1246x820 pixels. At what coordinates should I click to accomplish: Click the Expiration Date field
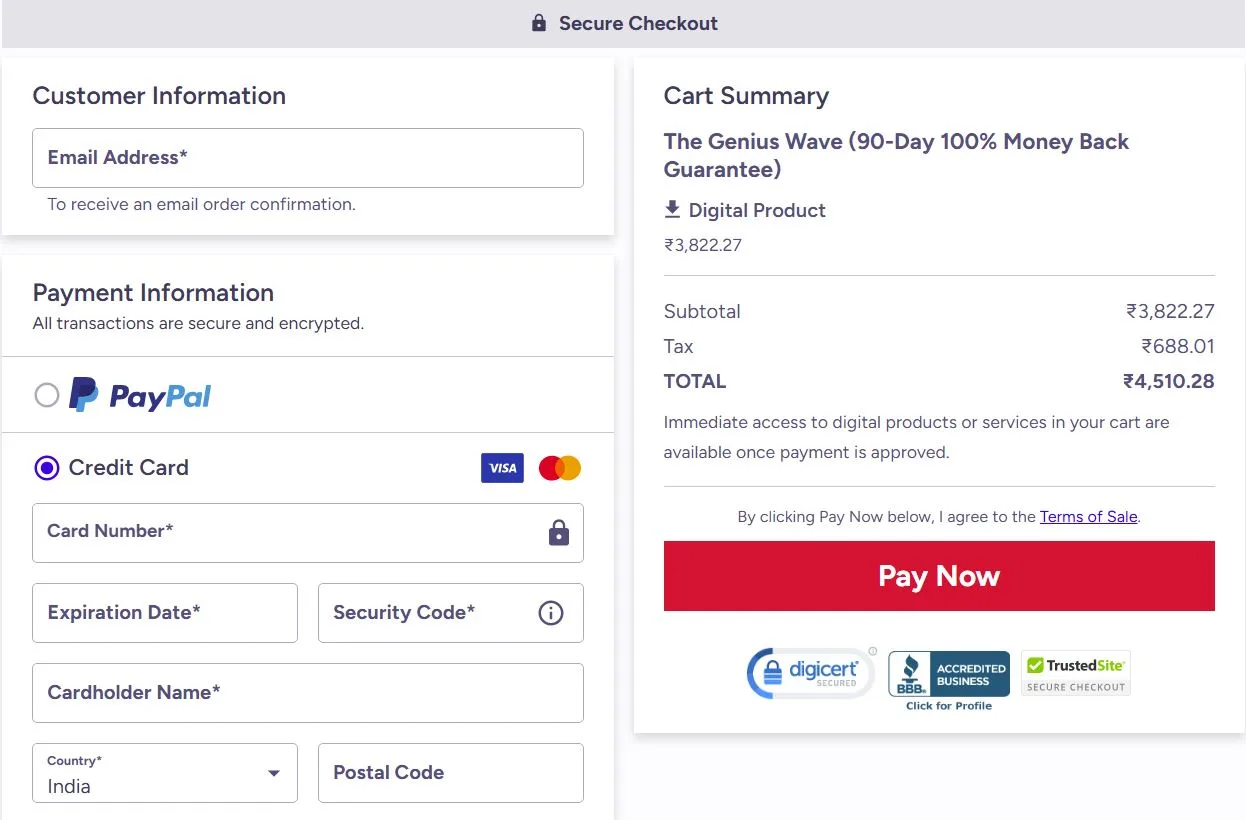tap(165, 613)
